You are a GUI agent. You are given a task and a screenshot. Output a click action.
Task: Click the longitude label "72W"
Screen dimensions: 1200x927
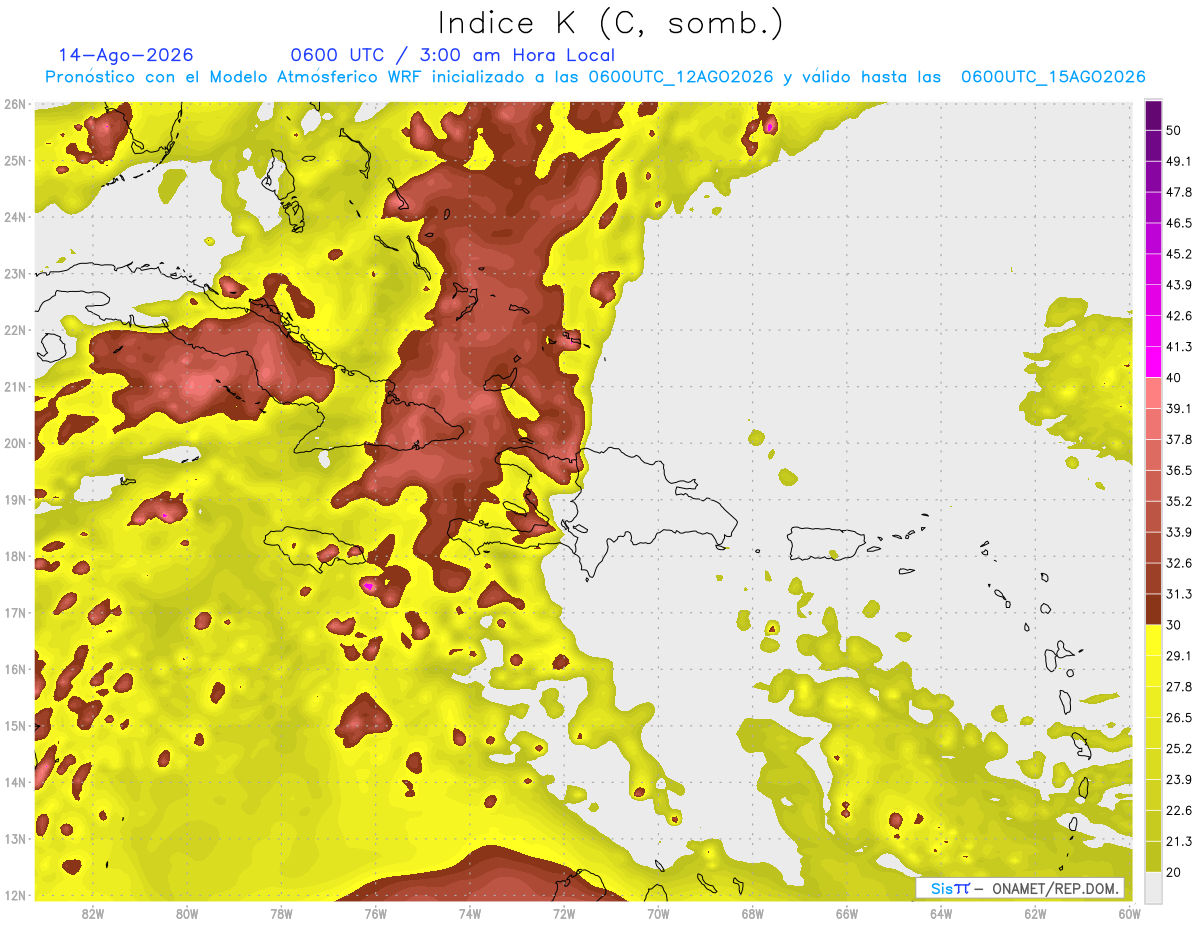[564, 913]
